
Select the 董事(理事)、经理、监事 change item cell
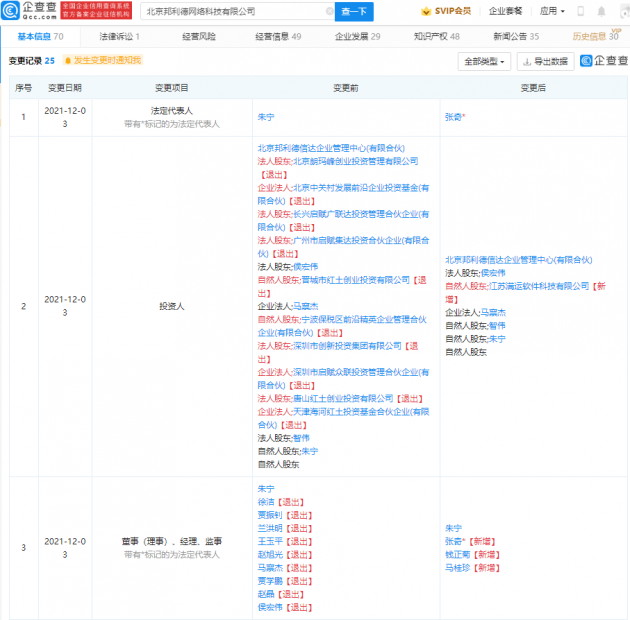(x=172, y=548)
